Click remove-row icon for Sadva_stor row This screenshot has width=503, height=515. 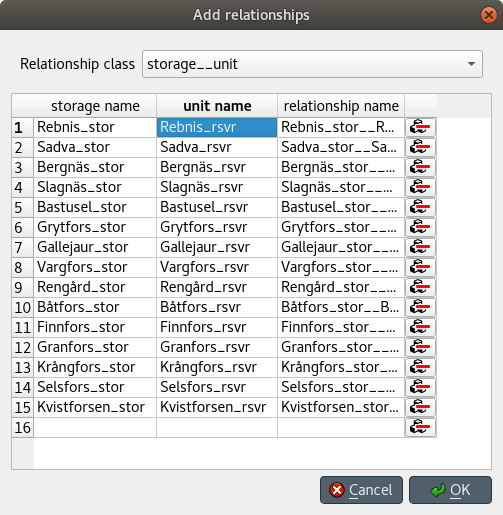point(420,147)
